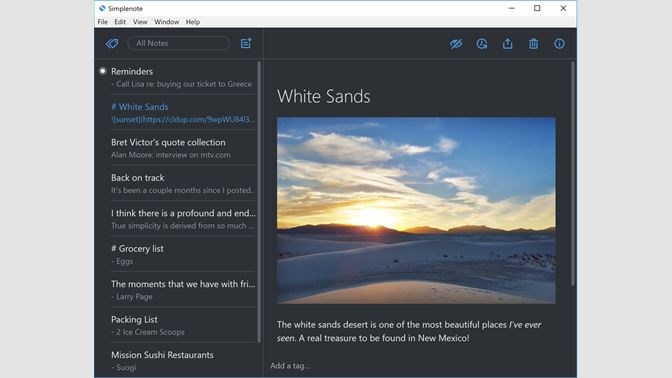Click the sunset desert image
The height and width of the screenshot is (378, 672).
(x=416, y=210)
